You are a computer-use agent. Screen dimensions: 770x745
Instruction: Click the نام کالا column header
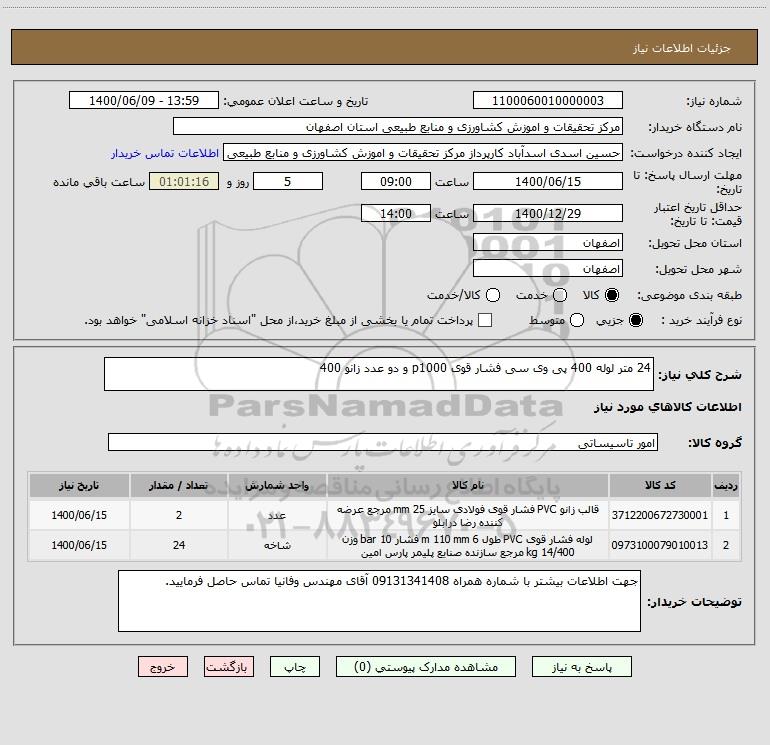point(468,485)
